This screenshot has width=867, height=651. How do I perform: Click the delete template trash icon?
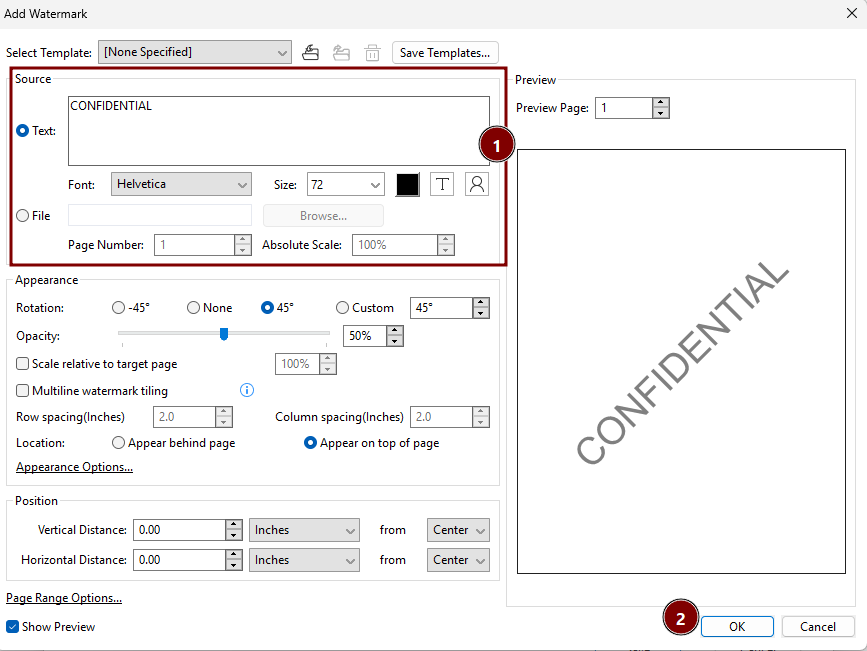tap(372, 53)
